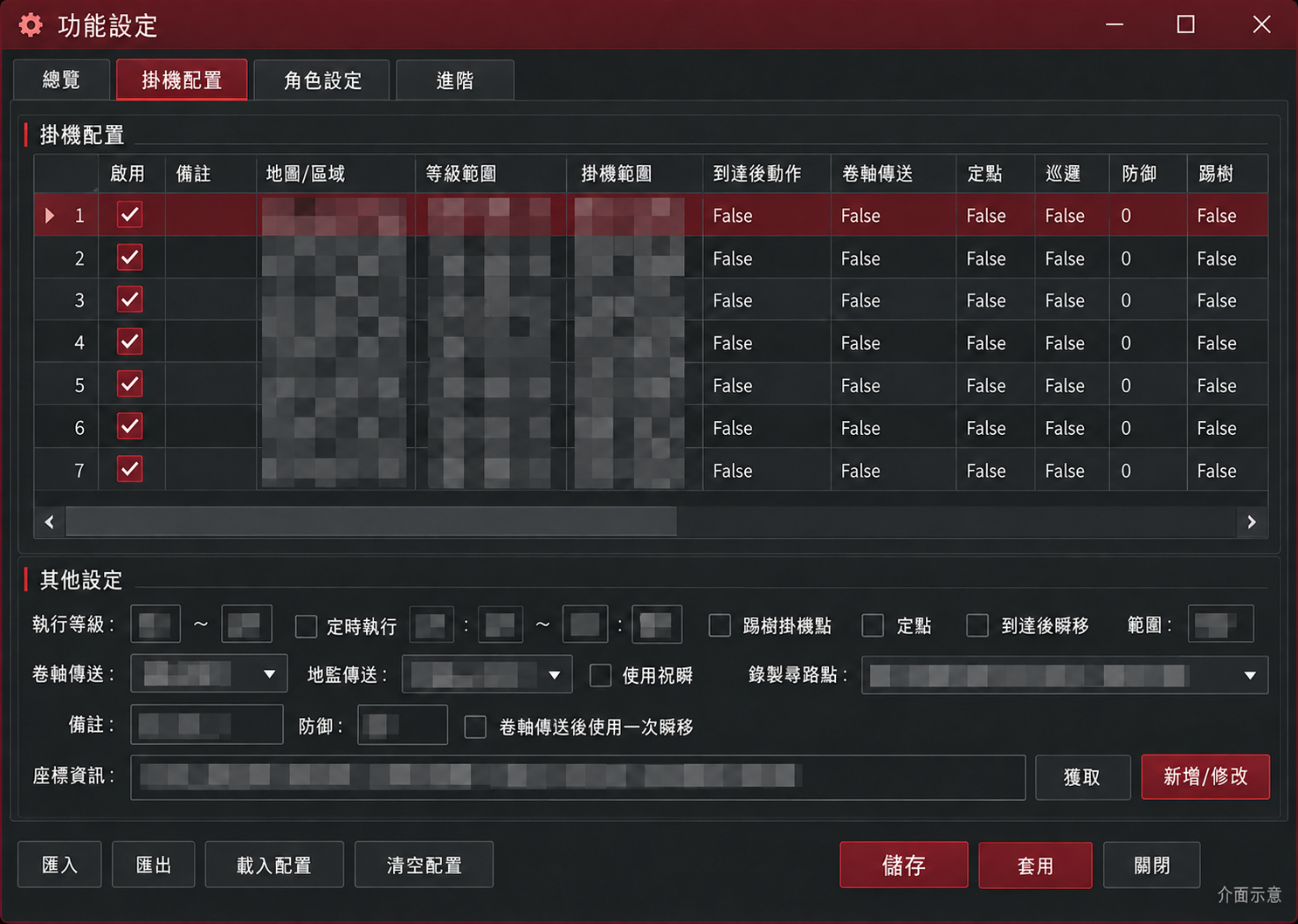The width and height of the screenshot is (1298, 924).
Task: Uncheck 啟用 checkbox in row 4
Action: 130,342
